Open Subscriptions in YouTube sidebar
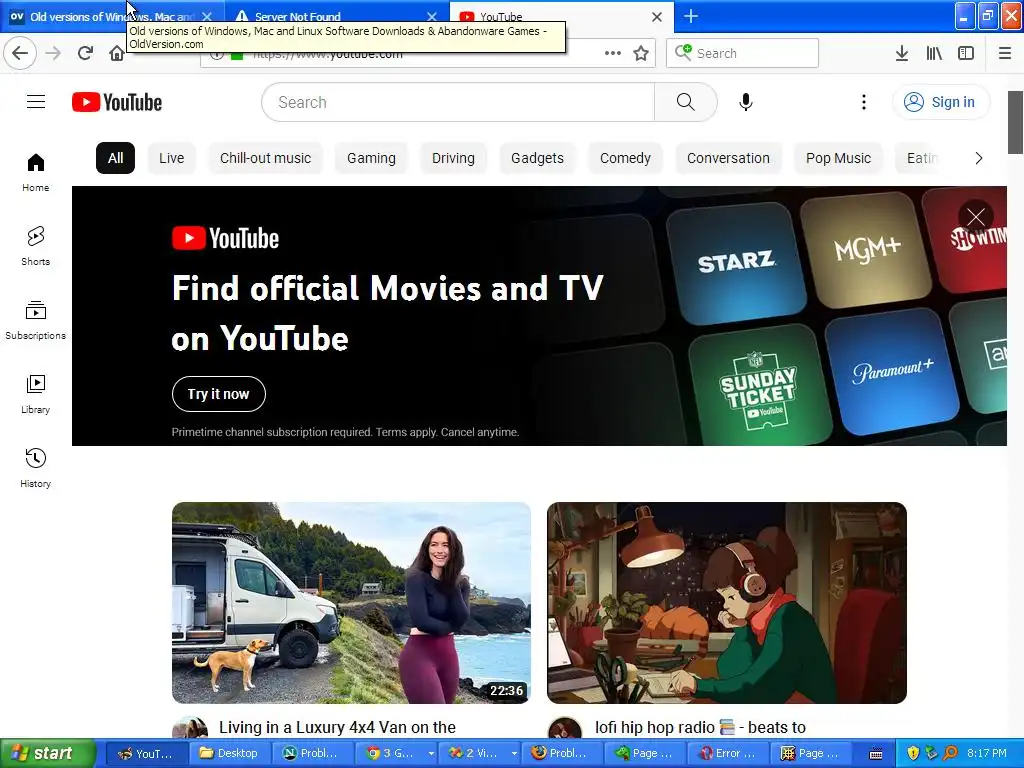Viewport: 1024px width, 768px height. 36,320
